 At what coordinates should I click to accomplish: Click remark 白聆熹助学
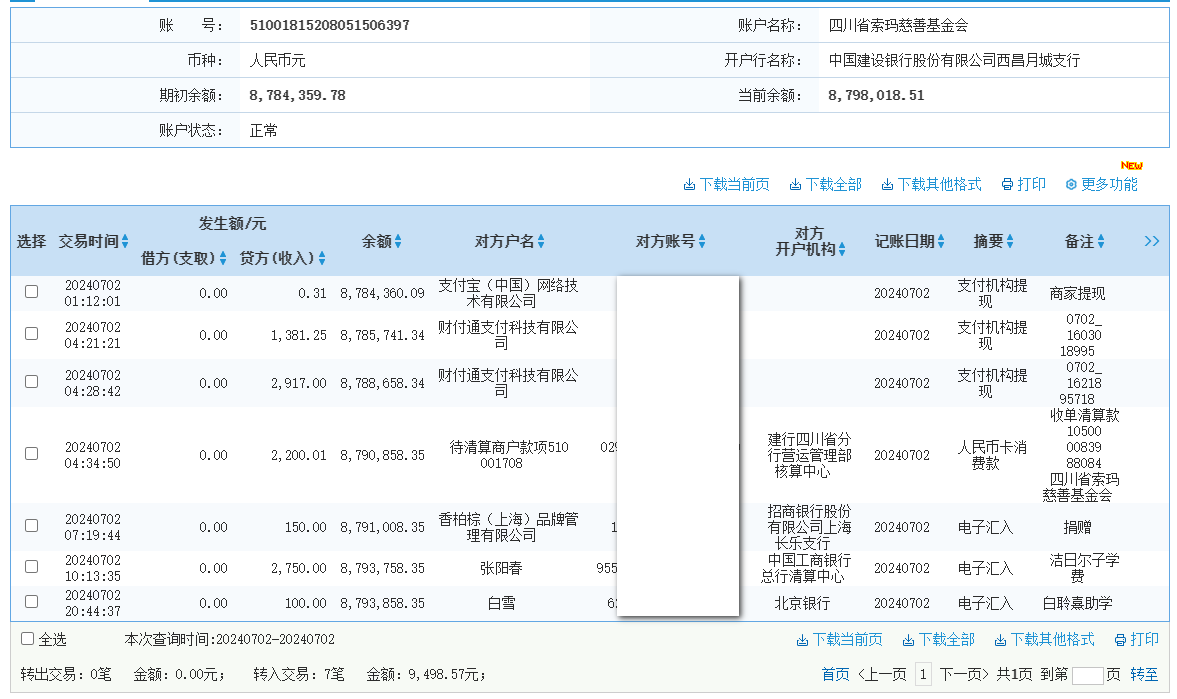coord(1077,603)
